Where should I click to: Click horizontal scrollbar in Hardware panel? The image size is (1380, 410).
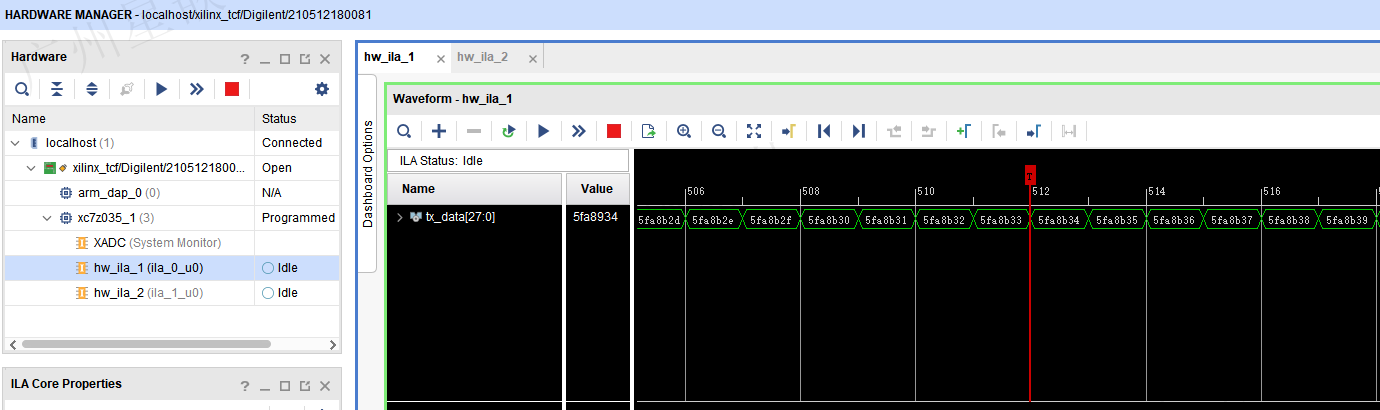[x=146, y=344]
